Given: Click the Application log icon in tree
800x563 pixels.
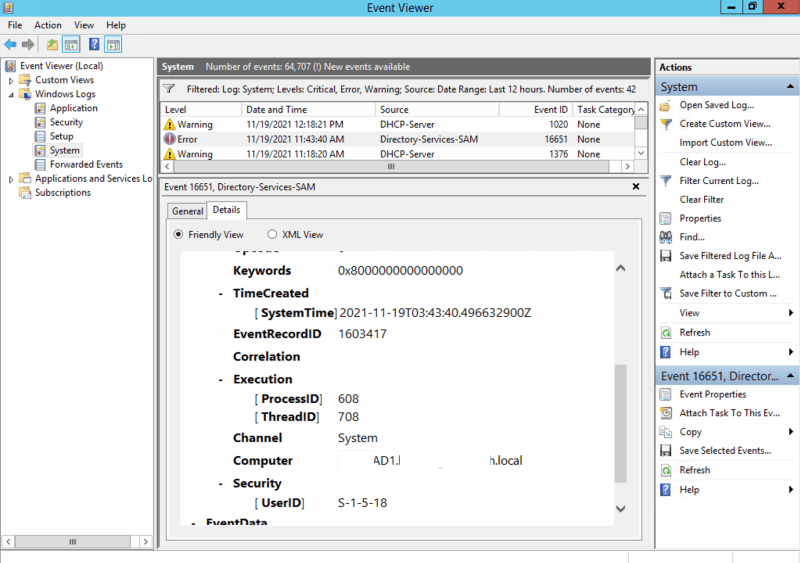Looking at the screenshot, I should 40,108.
